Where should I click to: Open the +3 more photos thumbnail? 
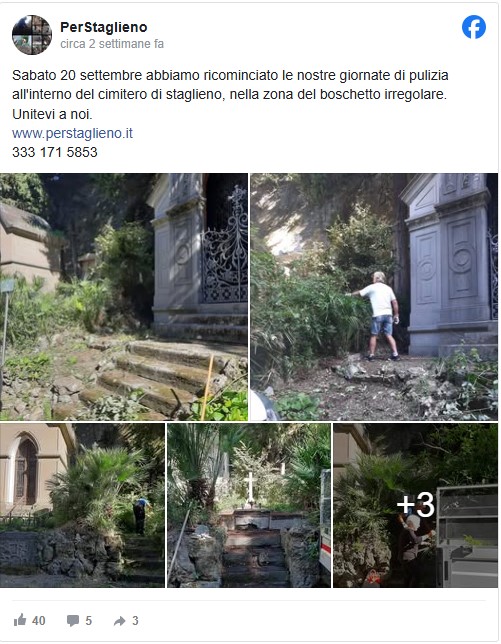coord(415,505)
